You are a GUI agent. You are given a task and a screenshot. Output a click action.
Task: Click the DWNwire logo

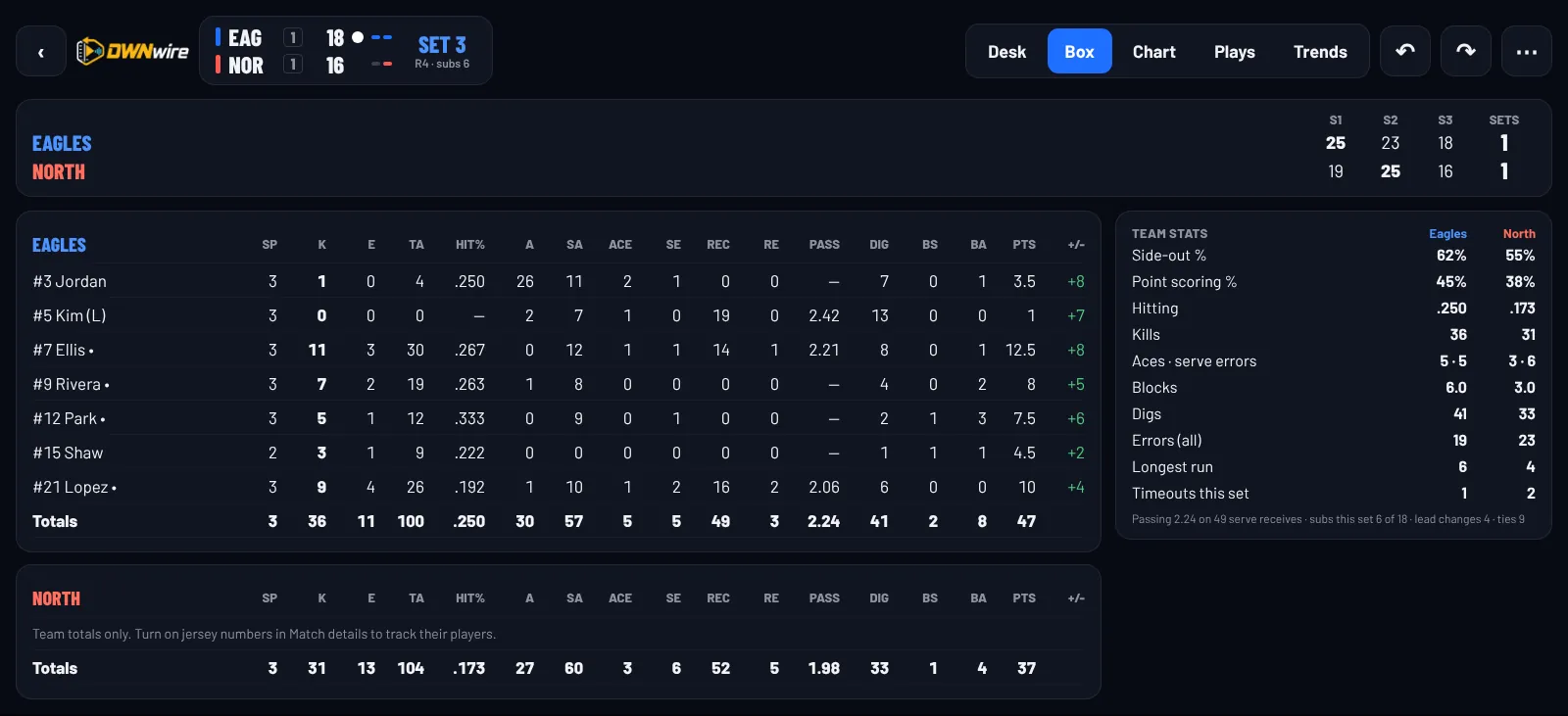point(132,51)
